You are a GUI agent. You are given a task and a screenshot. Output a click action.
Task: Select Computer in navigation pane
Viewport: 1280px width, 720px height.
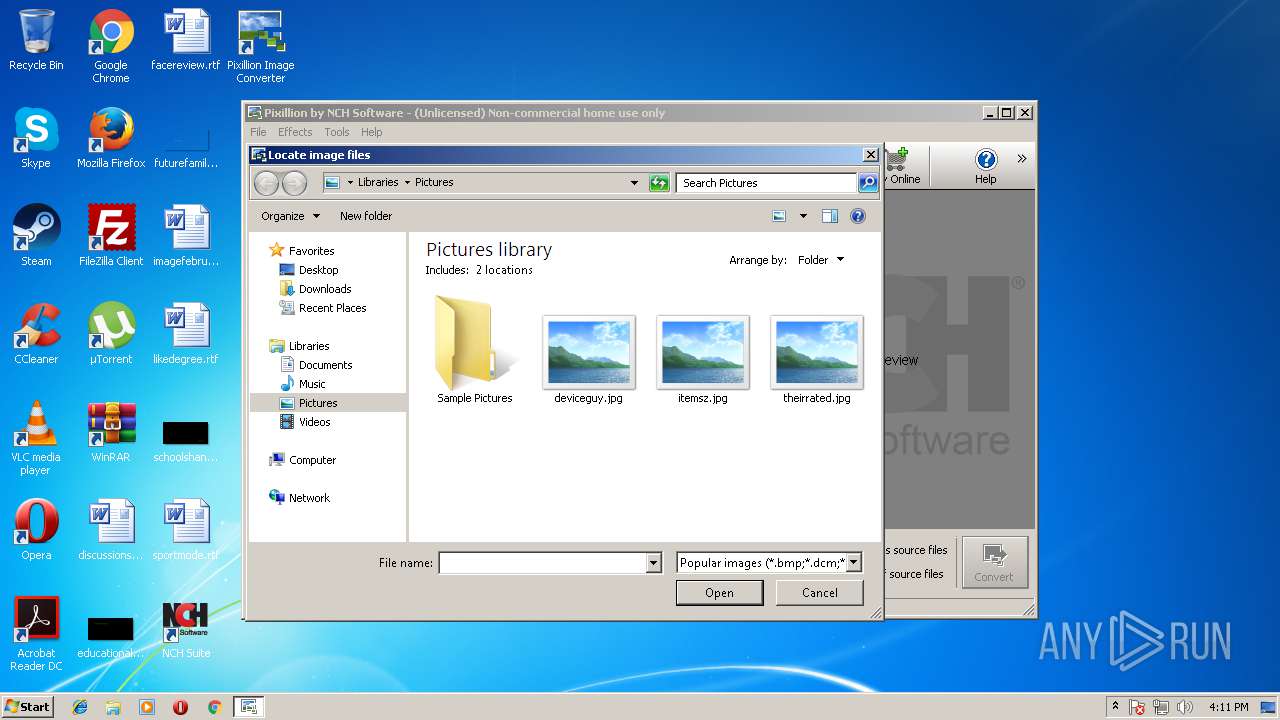pos(312,460)
